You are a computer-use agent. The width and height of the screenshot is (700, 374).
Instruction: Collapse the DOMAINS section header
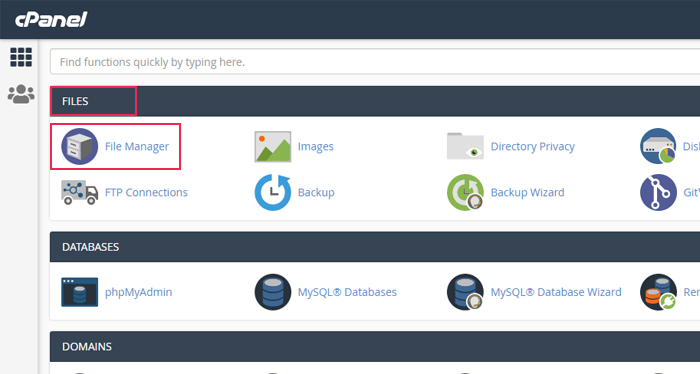[375, 347]
